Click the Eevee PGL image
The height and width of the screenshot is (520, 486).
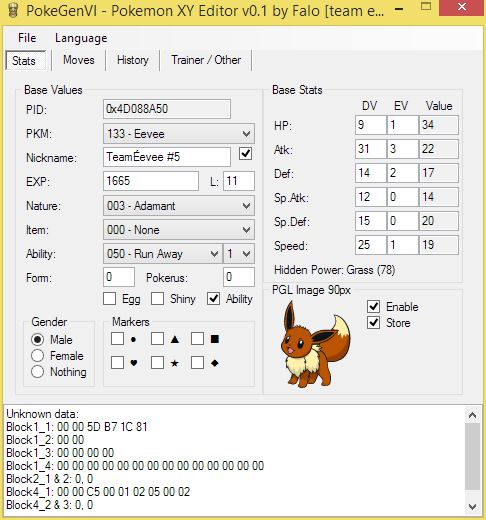[315, 344]
